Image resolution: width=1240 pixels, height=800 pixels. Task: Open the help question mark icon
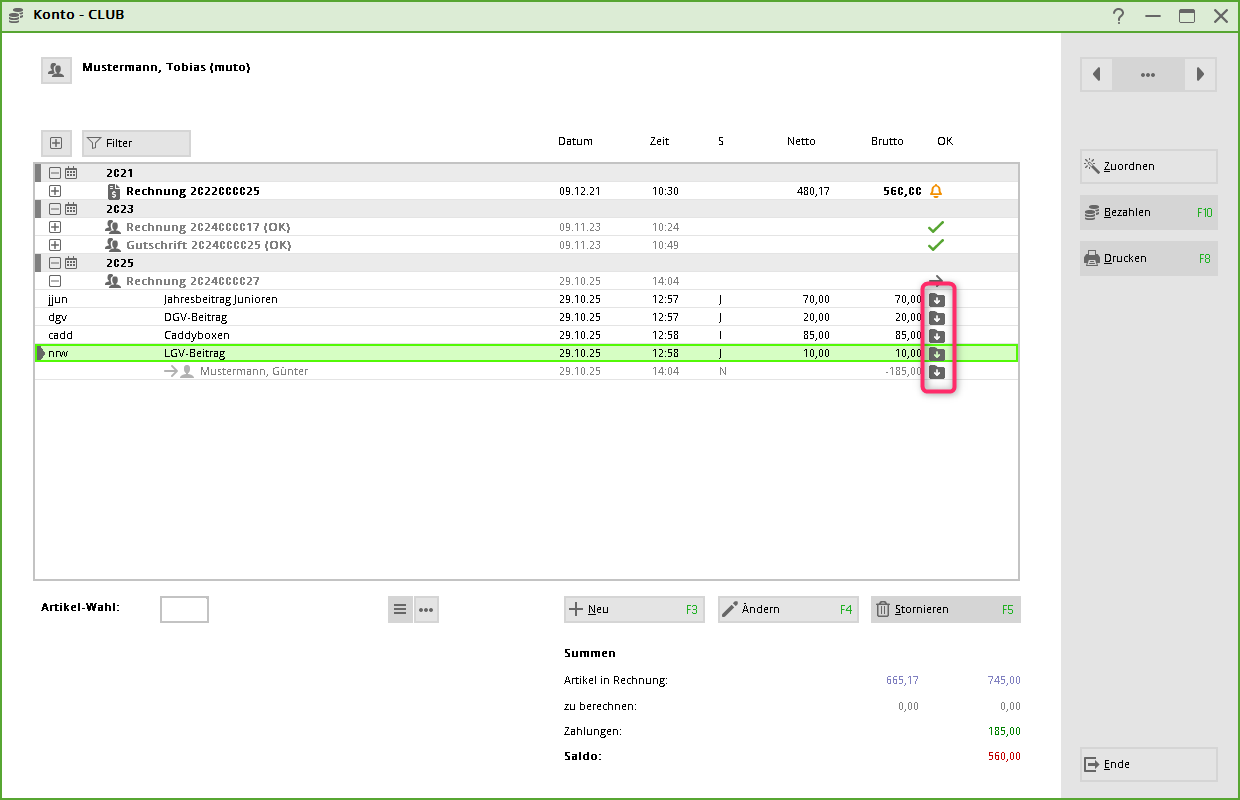click(x=1119, y=16)
